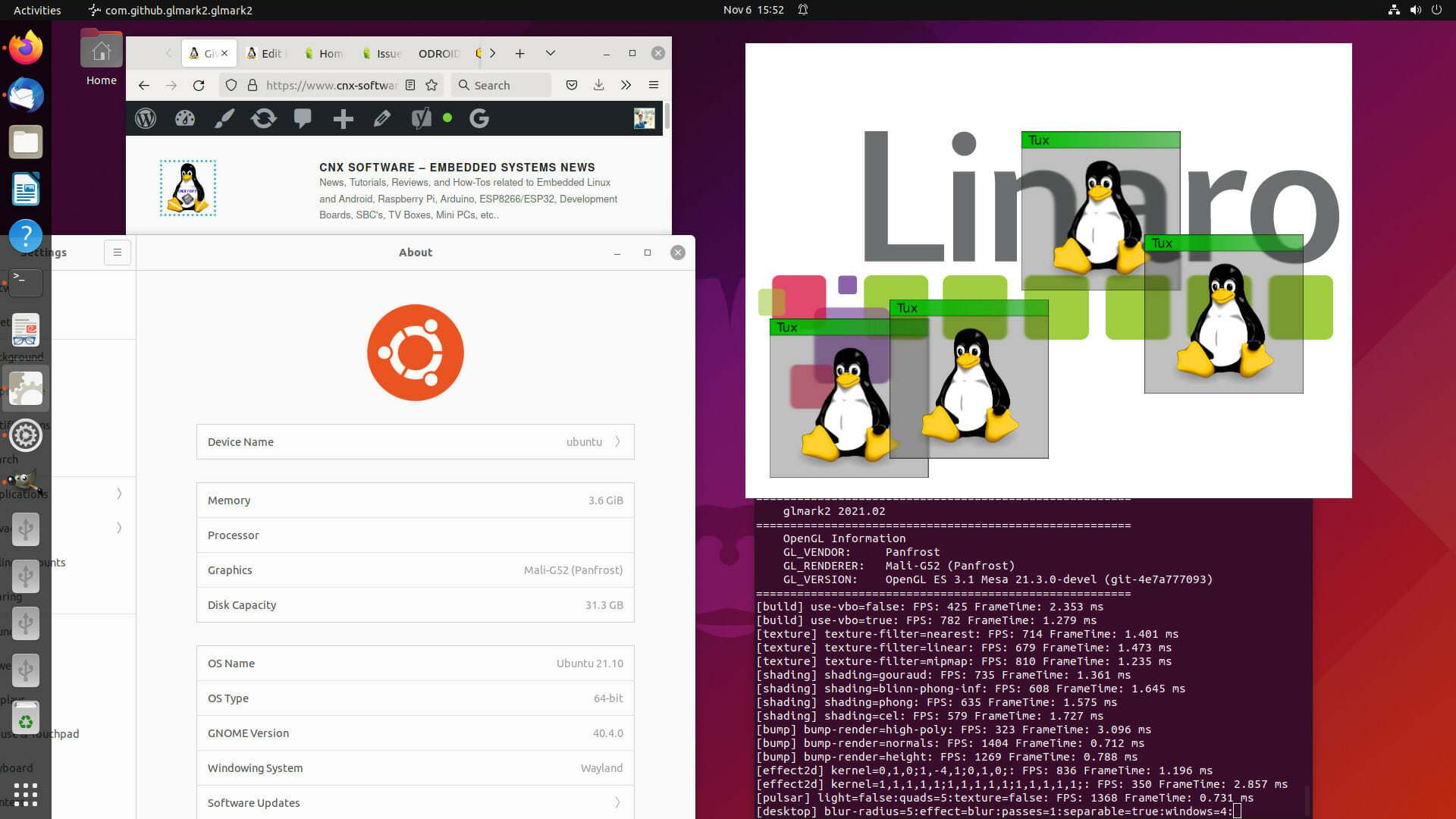Bookmark this page with the star
Screen dimensions: 1456x819
pos(431,85)
